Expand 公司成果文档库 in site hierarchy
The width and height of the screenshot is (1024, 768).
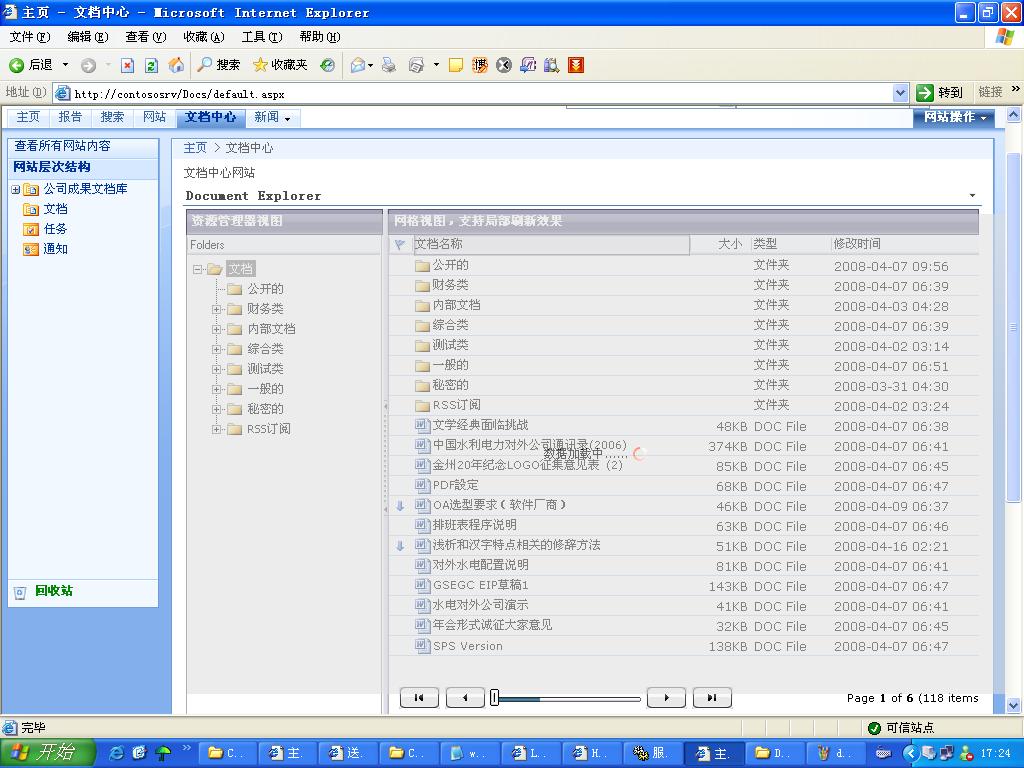pos(16,189)
